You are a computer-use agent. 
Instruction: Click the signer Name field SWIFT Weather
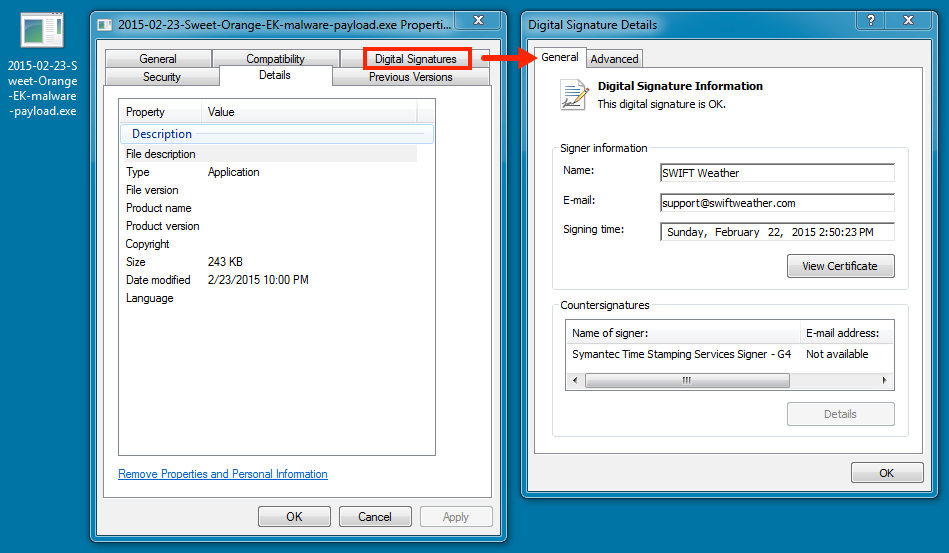click(776, 173)
